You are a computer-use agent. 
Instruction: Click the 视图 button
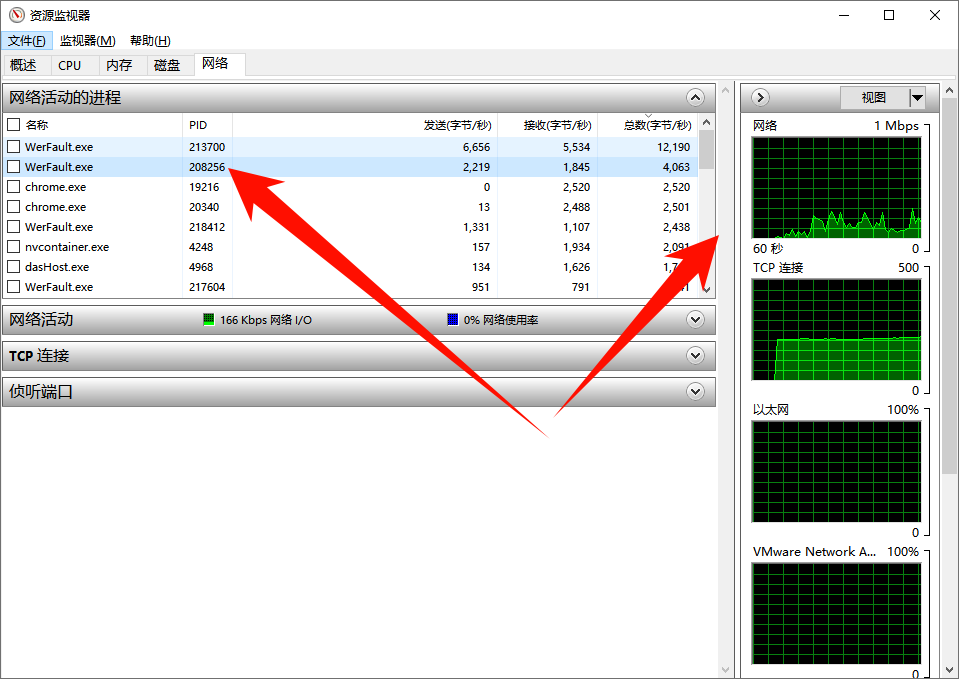pos(874,97)
